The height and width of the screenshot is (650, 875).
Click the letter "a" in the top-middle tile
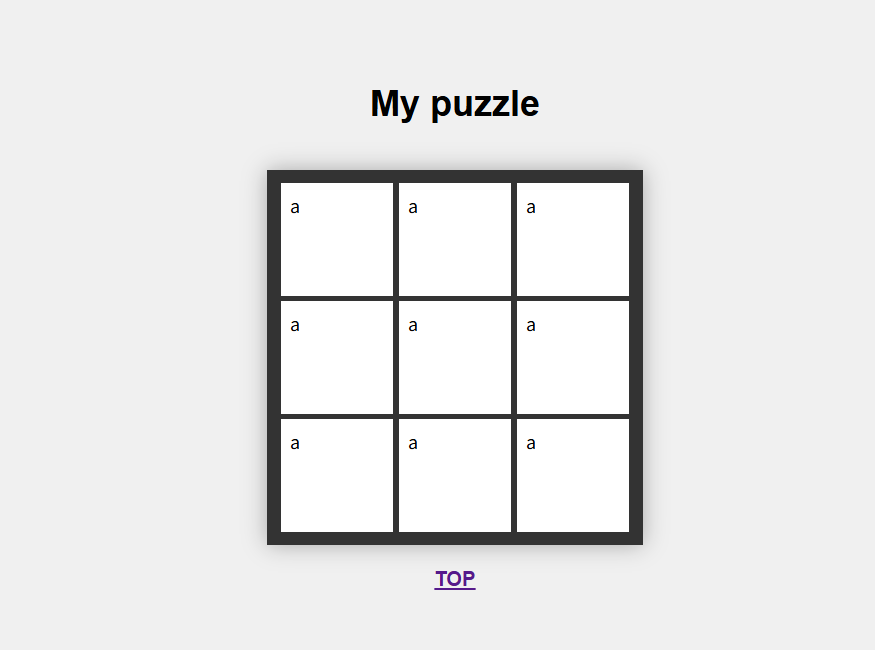point(413,208)
